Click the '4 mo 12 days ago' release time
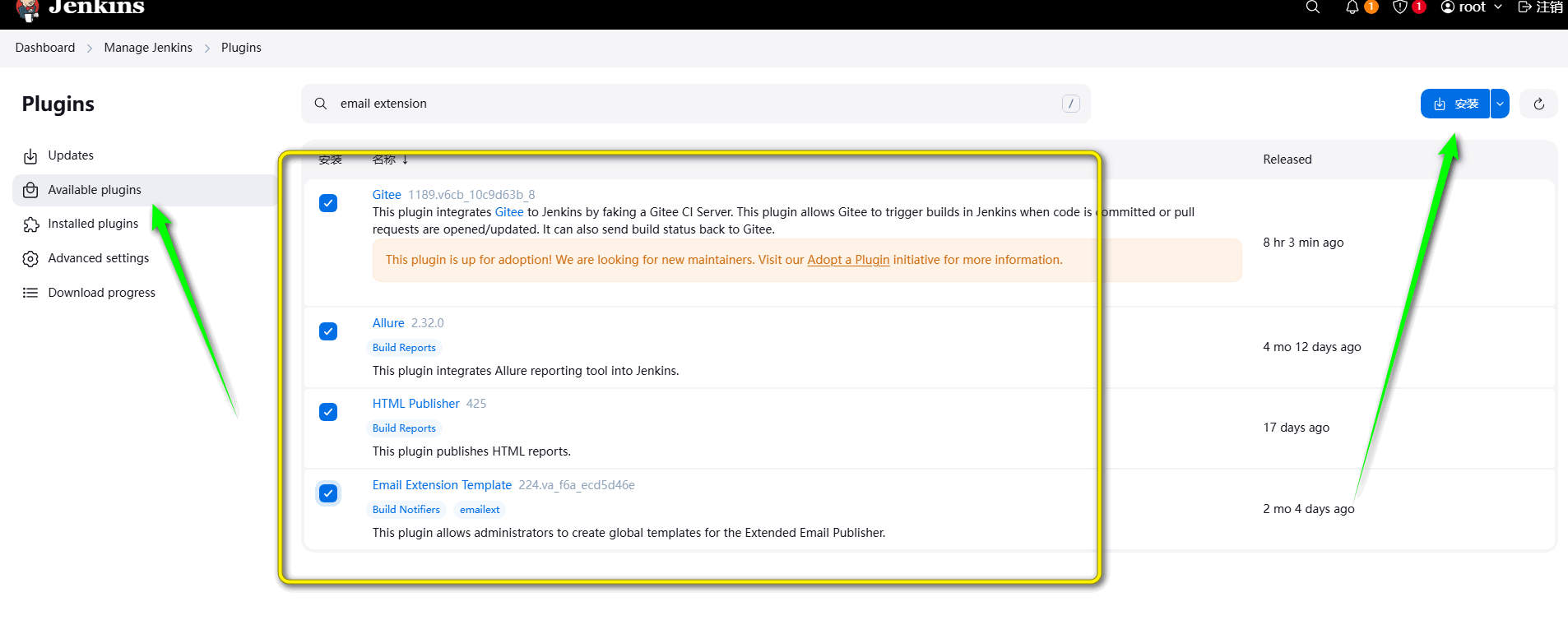The image size is (1568, 620). [x=1312, y=347]
